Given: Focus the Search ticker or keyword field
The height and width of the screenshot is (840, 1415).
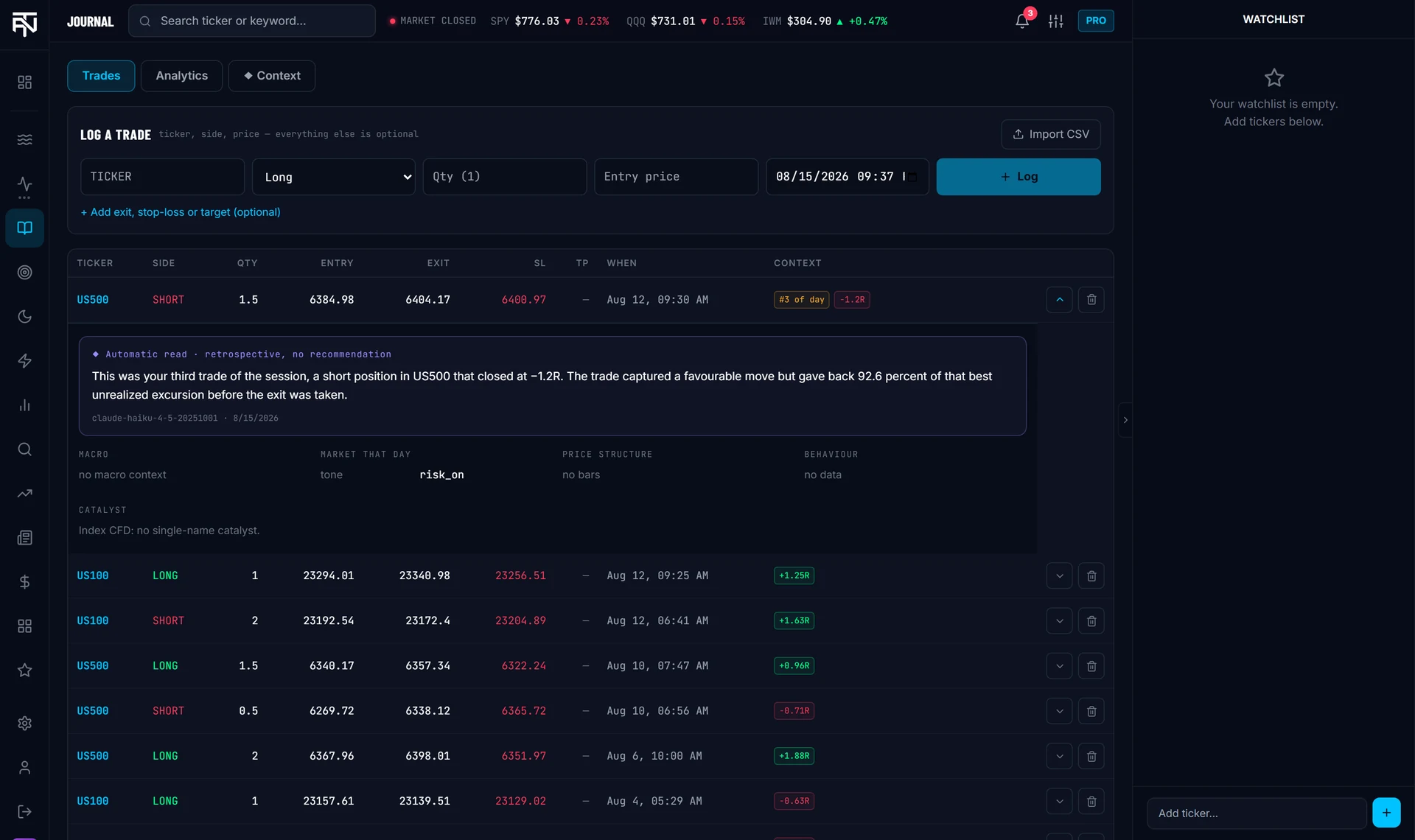Looking at the screenshot, I should coord(252,21).
